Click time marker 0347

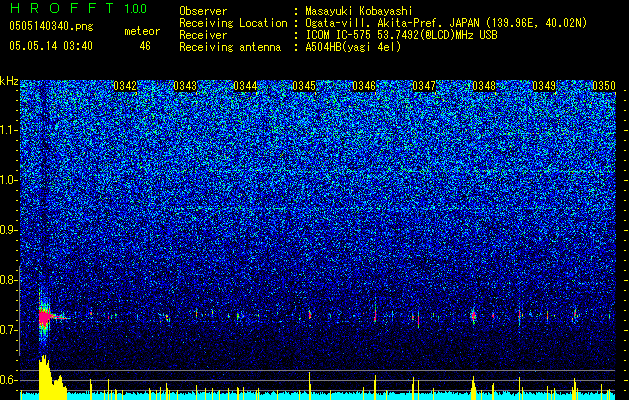(424, 86)
